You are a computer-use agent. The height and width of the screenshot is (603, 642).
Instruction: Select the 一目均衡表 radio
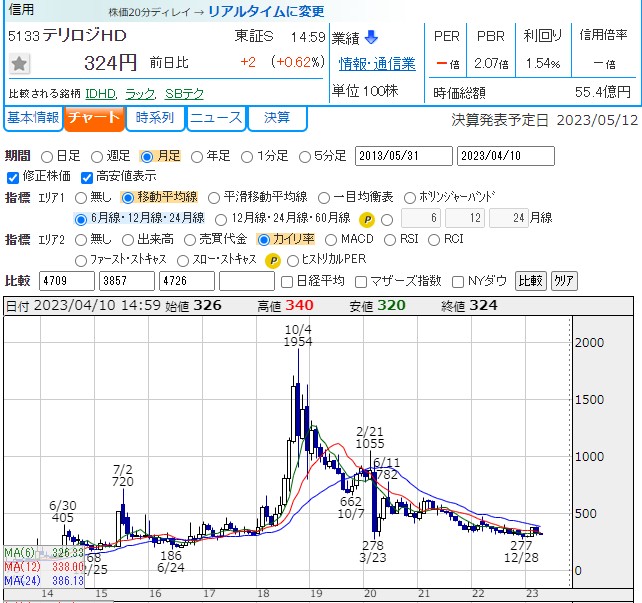pyautogui.click(x=324, y=198)
